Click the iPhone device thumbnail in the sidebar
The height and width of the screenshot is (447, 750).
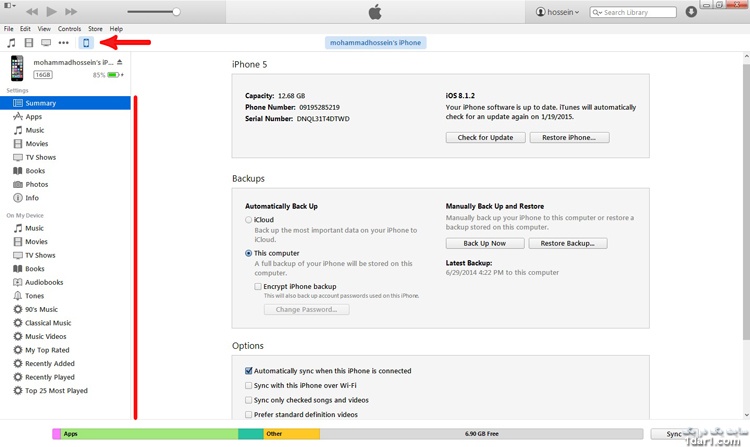[x=17, y=68]
